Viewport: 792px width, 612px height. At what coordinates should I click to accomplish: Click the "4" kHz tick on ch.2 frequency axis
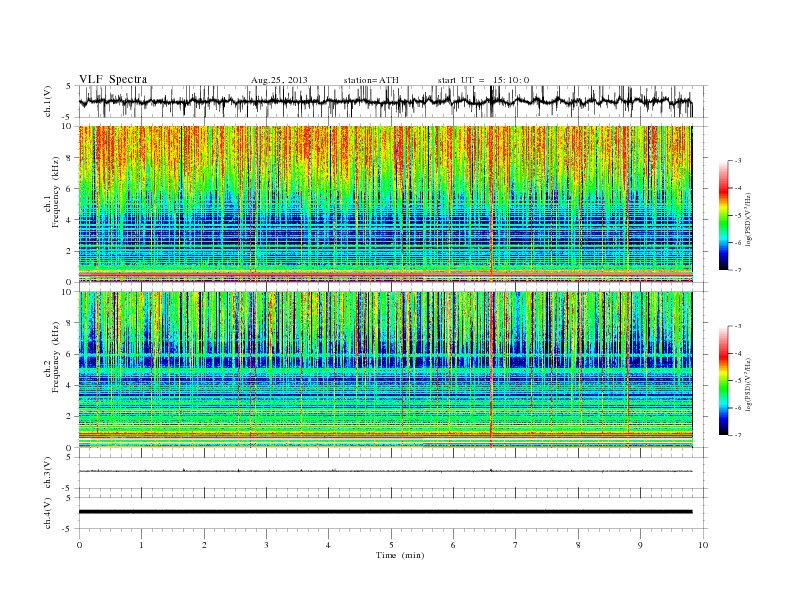coord(69,385)
